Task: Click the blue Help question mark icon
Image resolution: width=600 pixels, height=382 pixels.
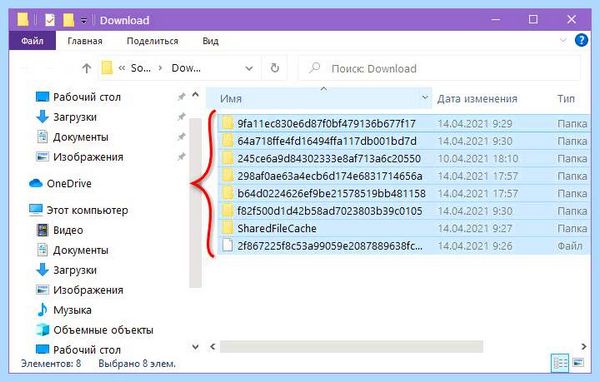Action: (581, 40)
